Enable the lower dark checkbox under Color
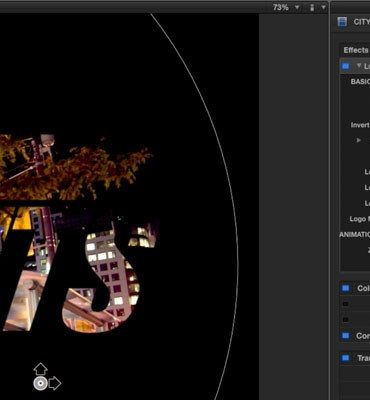This screenshot has width=370, height=400. 346,320
